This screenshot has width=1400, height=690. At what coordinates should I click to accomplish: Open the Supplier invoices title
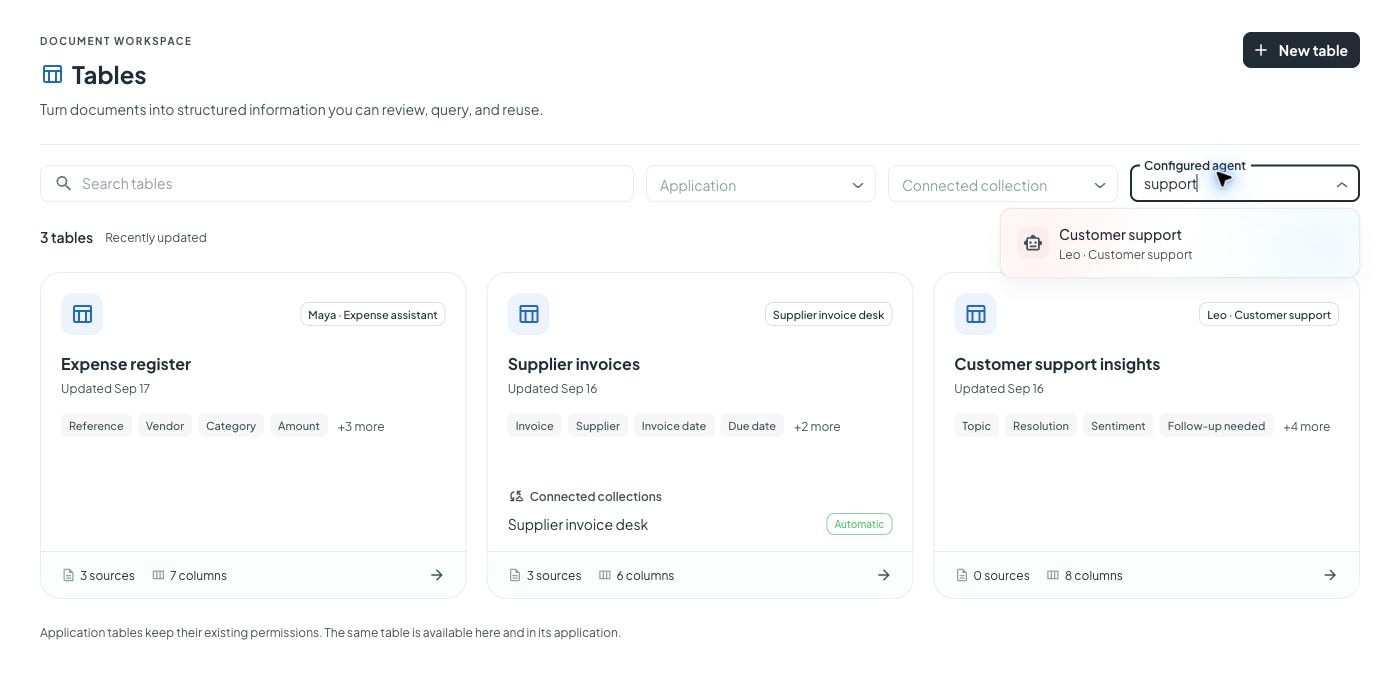[x=574, y=364]
